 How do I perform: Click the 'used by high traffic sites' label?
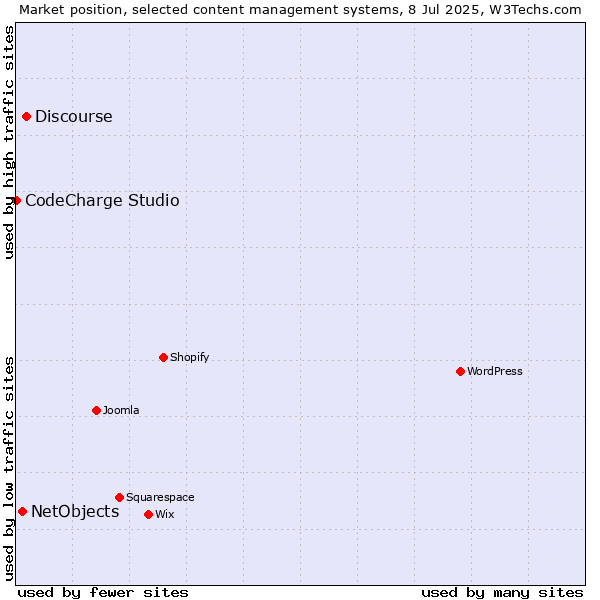(x=9, y=142)
